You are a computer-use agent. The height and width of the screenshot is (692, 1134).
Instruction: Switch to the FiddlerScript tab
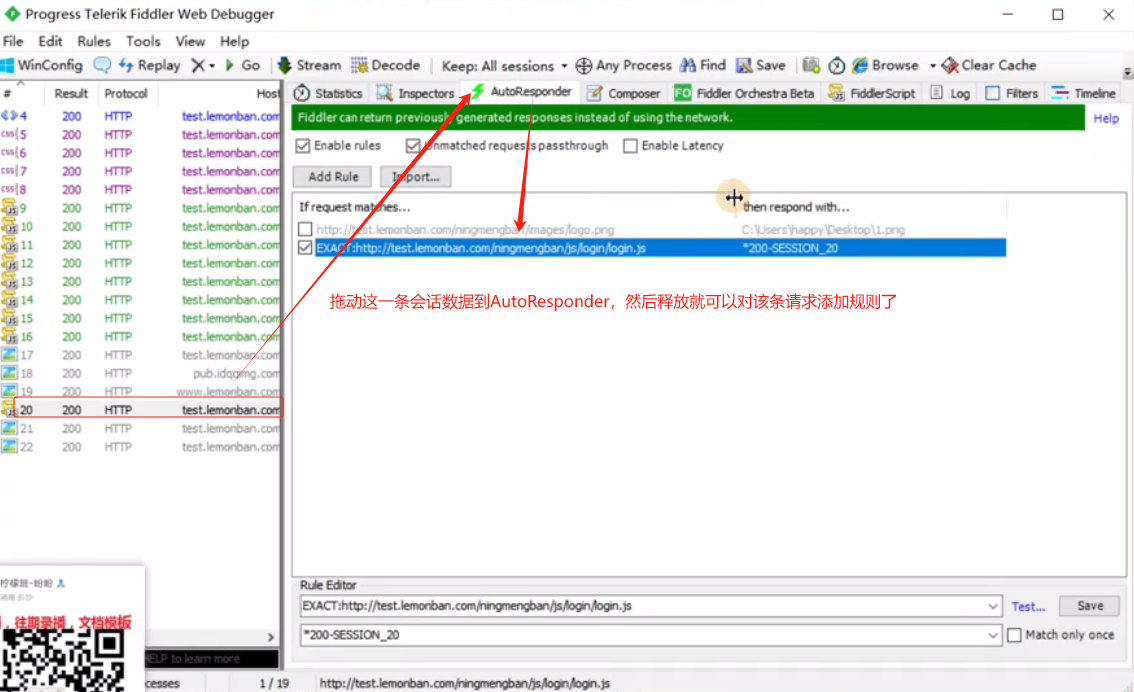871,93
